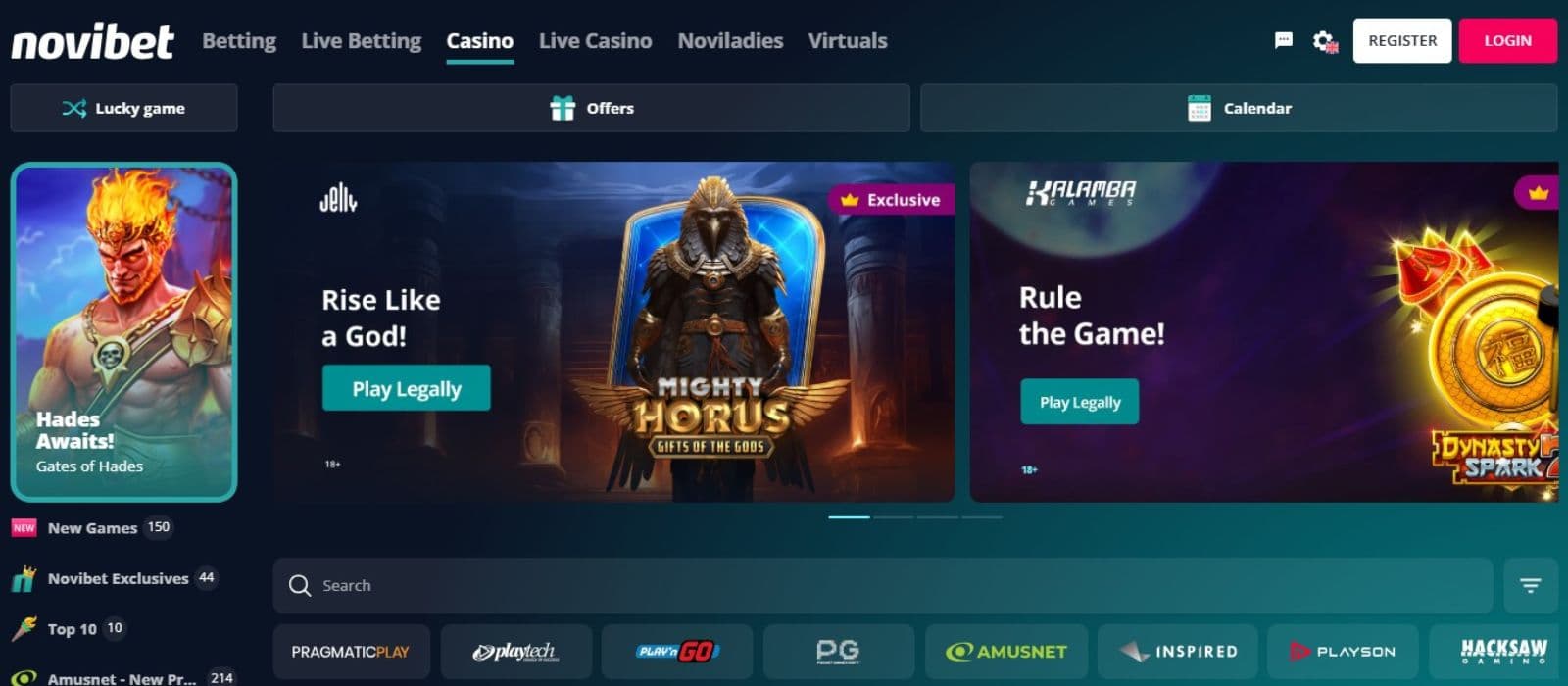Open the chat message icon

coord(1283,40)
